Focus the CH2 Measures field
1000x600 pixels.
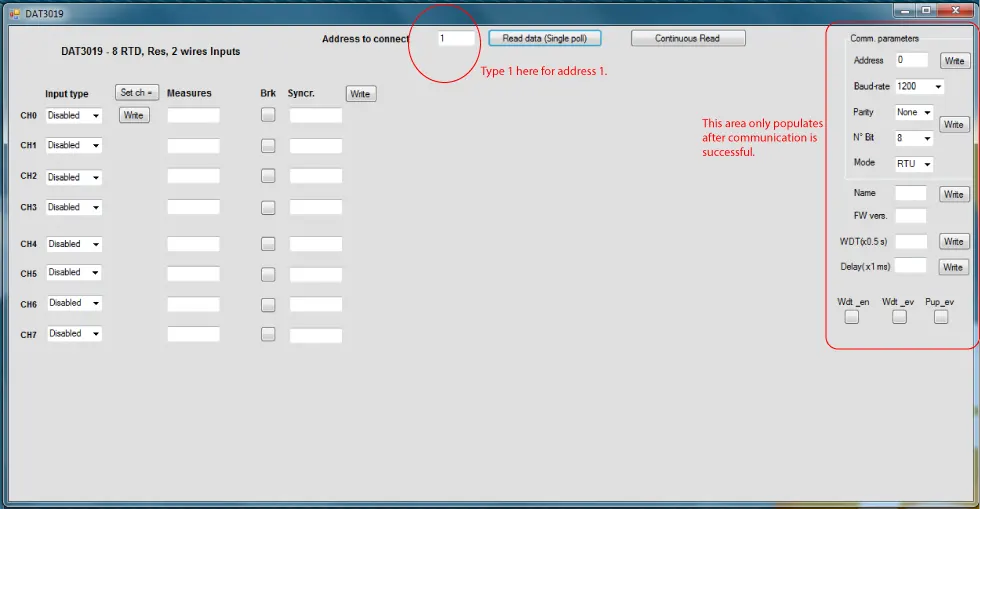193,176
